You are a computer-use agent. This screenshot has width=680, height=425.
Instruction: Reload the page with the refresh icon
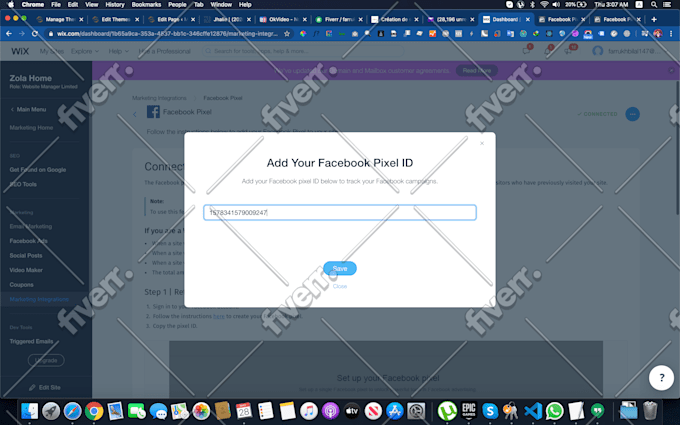(x=35, y=33)
